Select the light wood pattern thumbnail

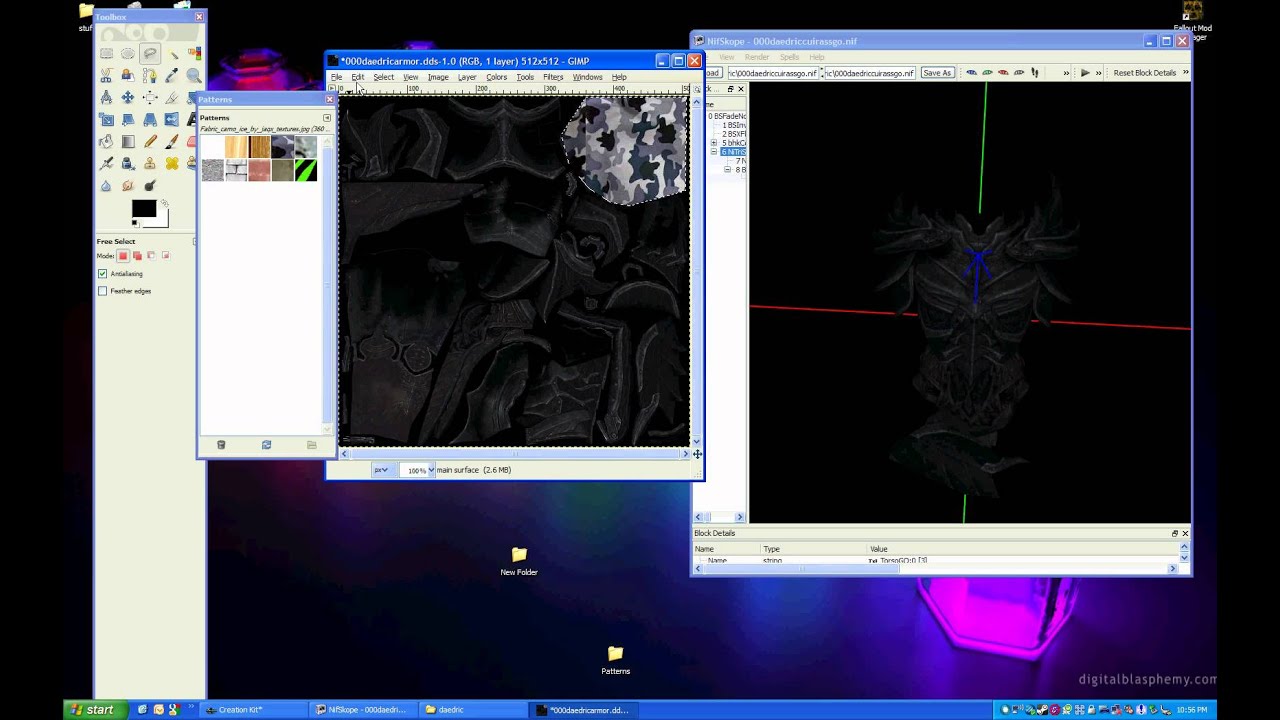point(235,149)
